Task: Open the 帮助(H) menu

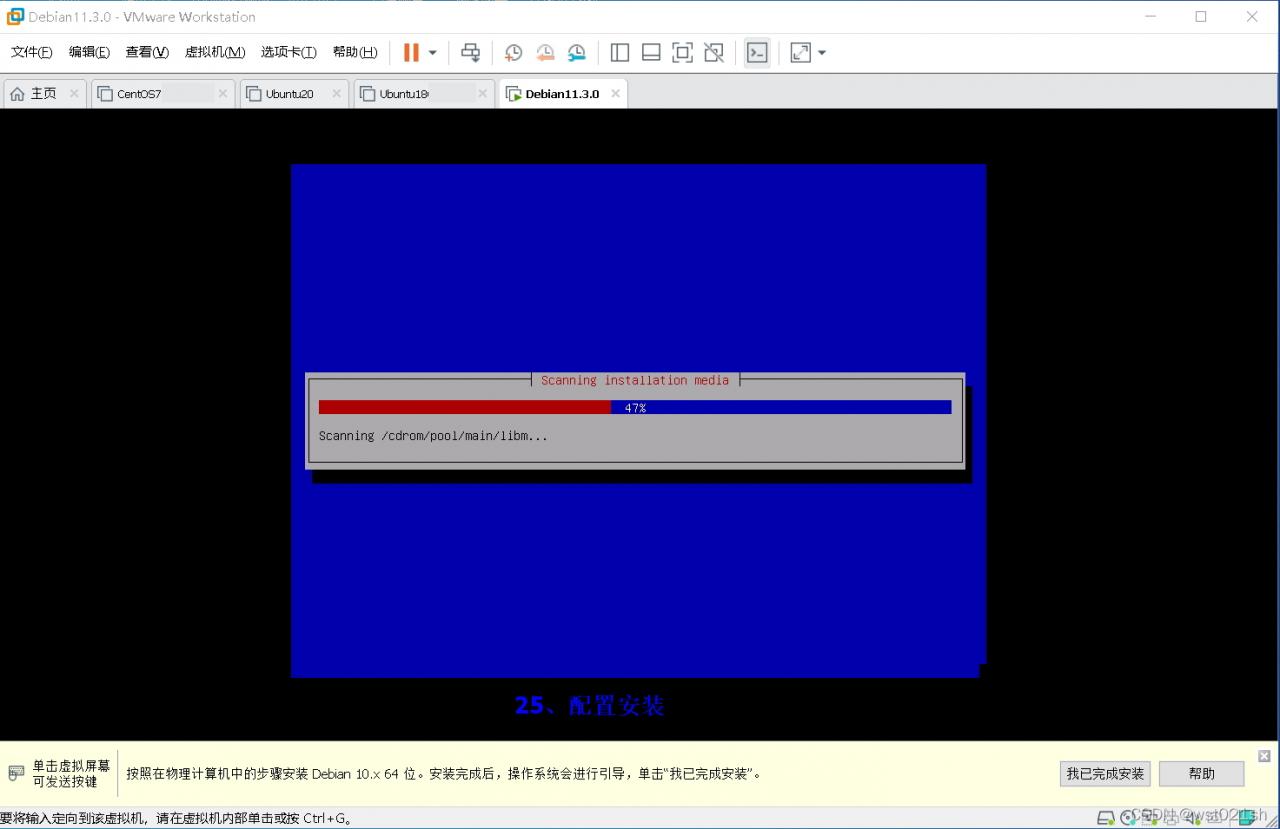Action: point(355,52)
